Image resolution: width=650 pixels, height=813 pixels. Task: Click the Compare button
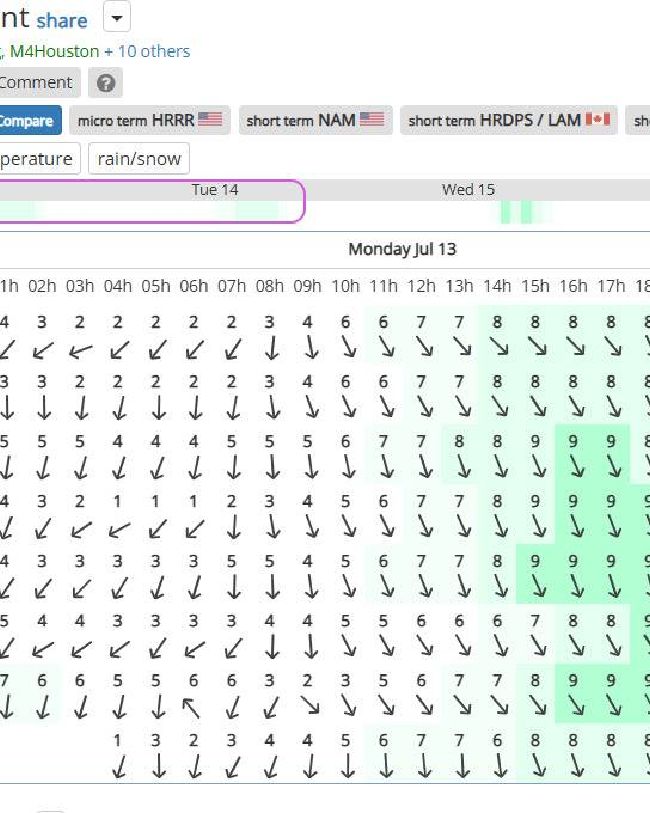coord(29,120)
